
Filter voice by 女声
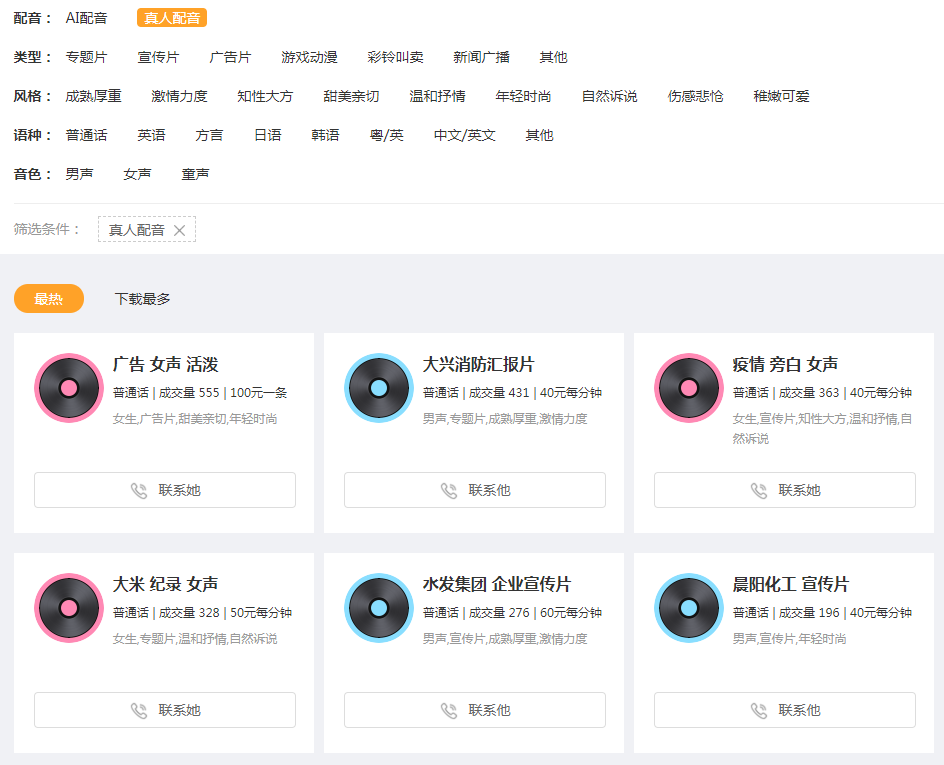pos(137,174)
